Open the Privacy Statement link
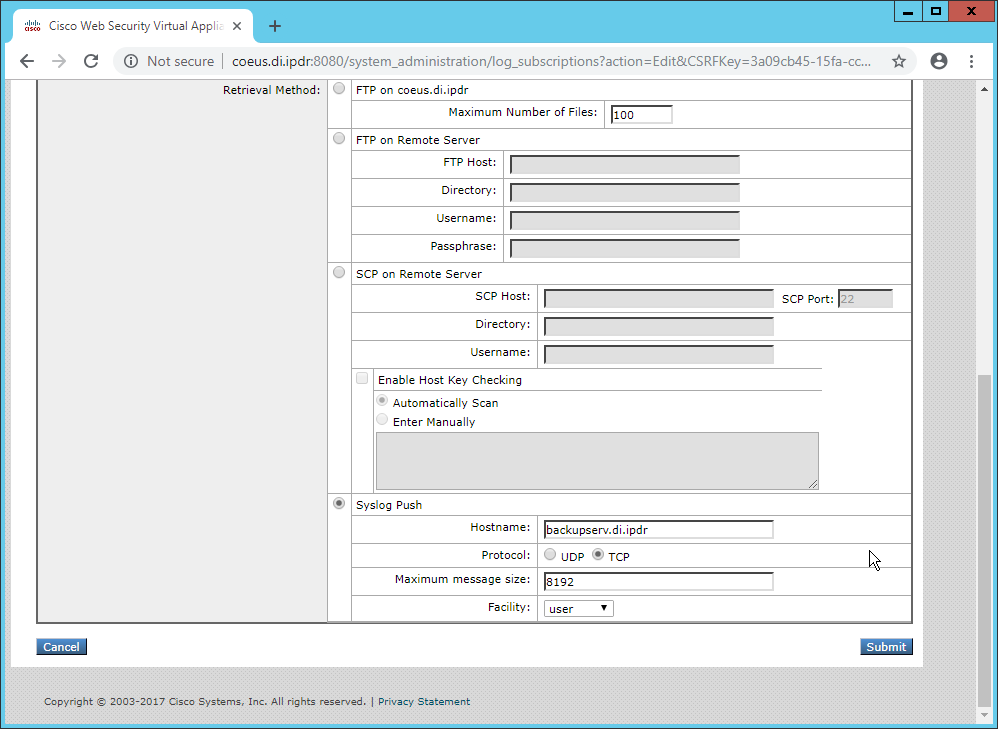This screenshot has height=729, width=998. point(424,702)
